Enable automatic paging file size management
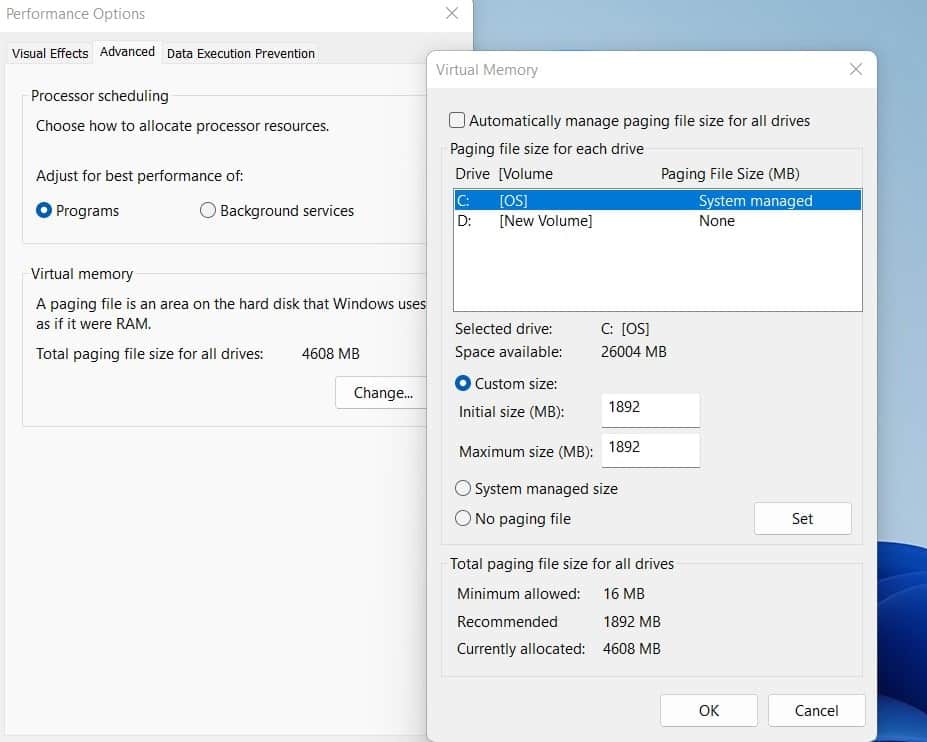Viewport: 927px width, 742px height. tap(457, 120)
